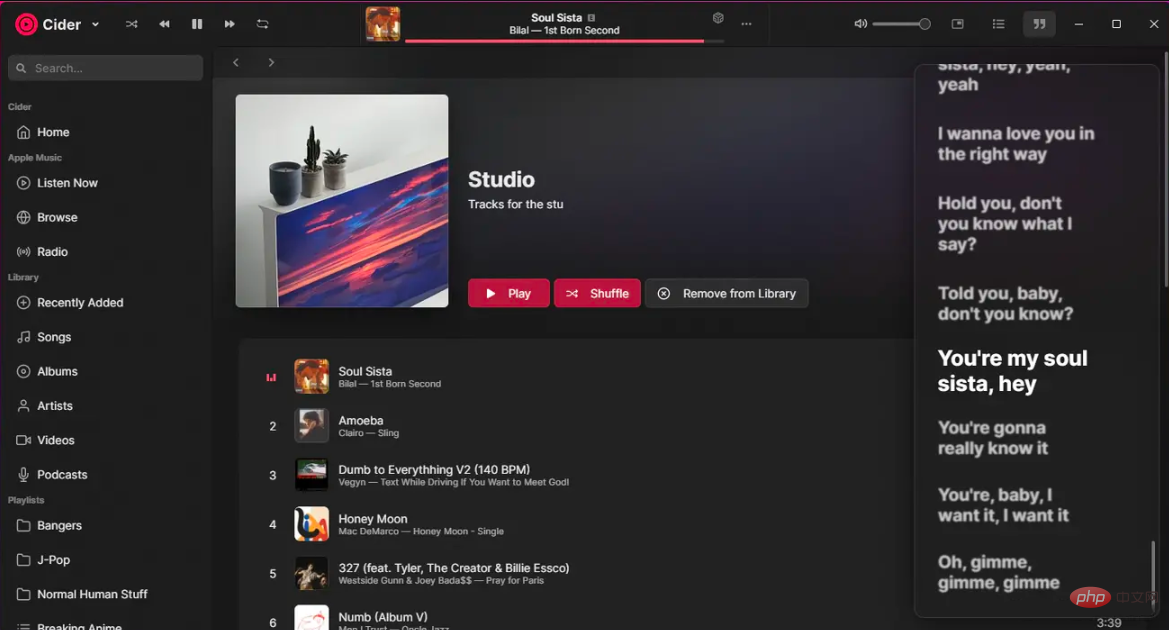Open now playing Soul Sista artwork
Screen dimensions: 1169x630
[x=383, y=24]
